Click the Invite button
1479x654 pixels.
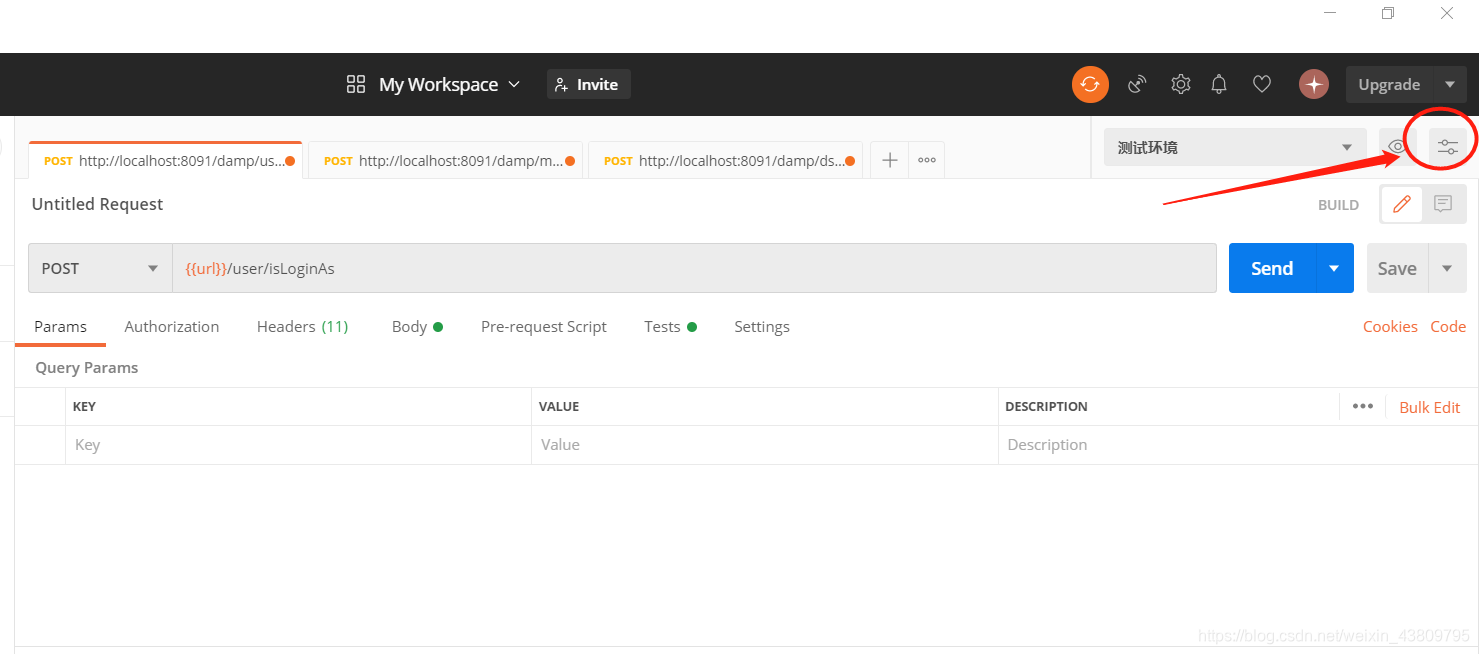pos(588,85)
